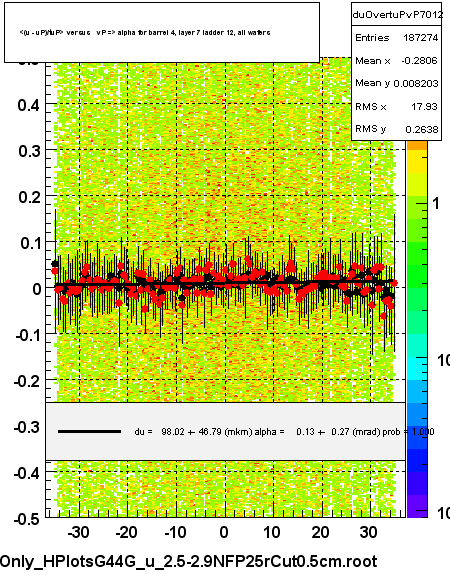Select the duOvertuPvP7012 stats box title
The height and width of the screenshot is (575, 450).
[397, 15]
